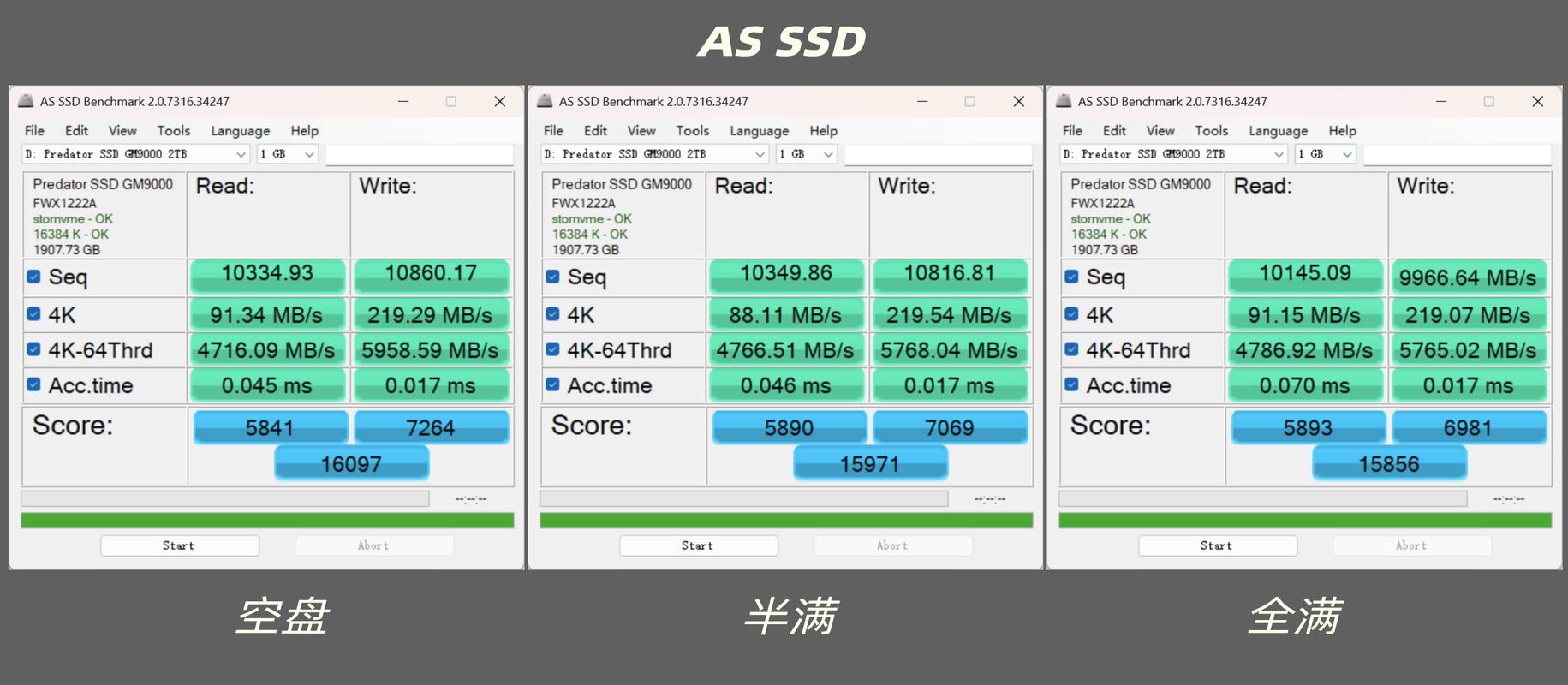Focus the empty text field in 空盘 window toolbar
Viewport: 1568px width, 685px height.
coord(420,154)
